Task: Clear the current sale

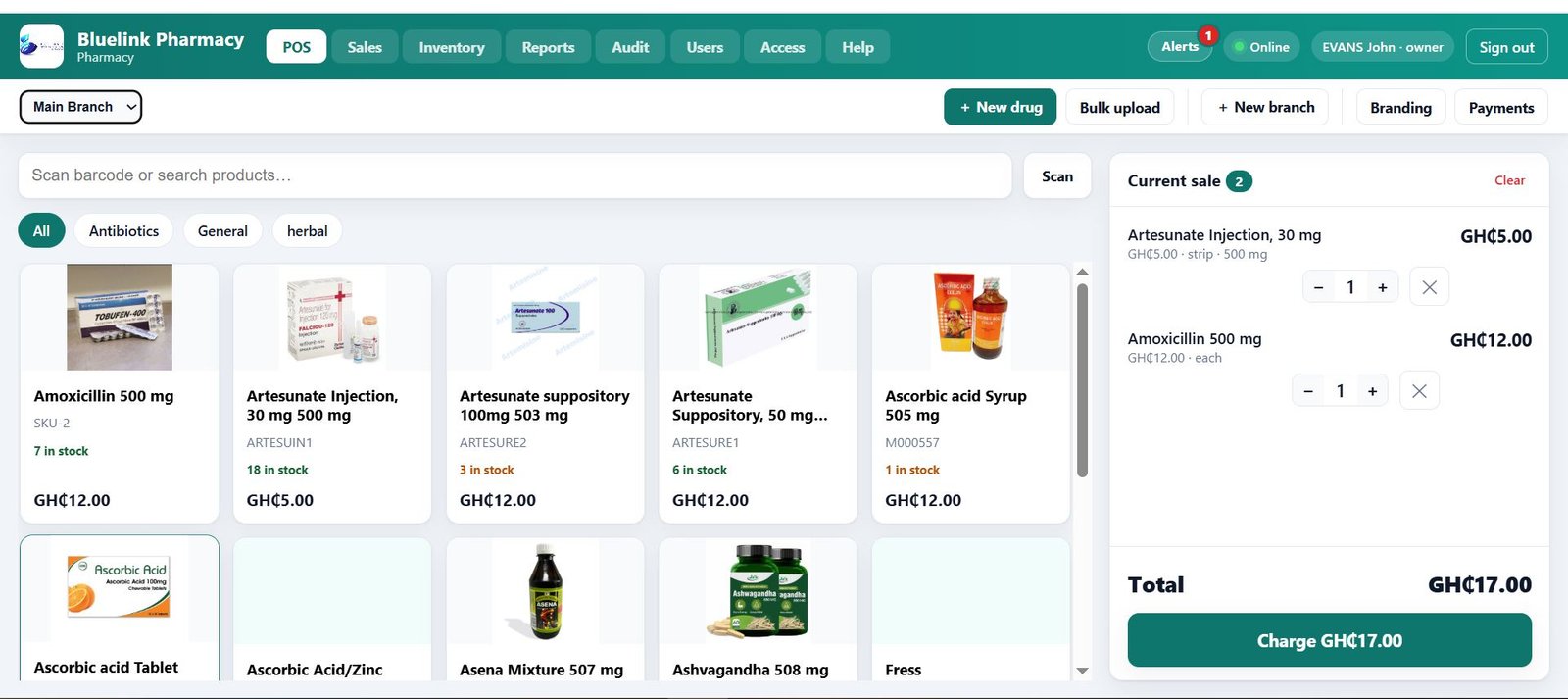Action: [1509, 180]
